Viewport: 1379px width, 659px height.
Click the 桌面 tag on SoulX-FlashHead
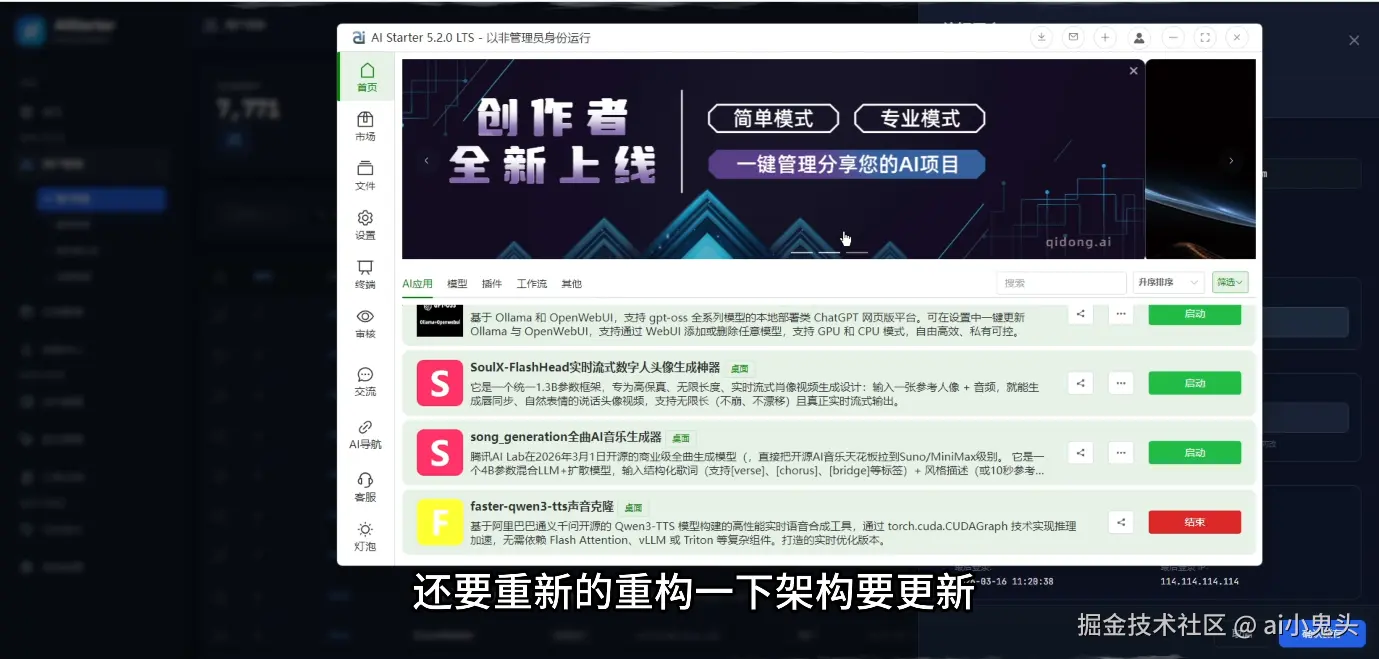point(740,369)
